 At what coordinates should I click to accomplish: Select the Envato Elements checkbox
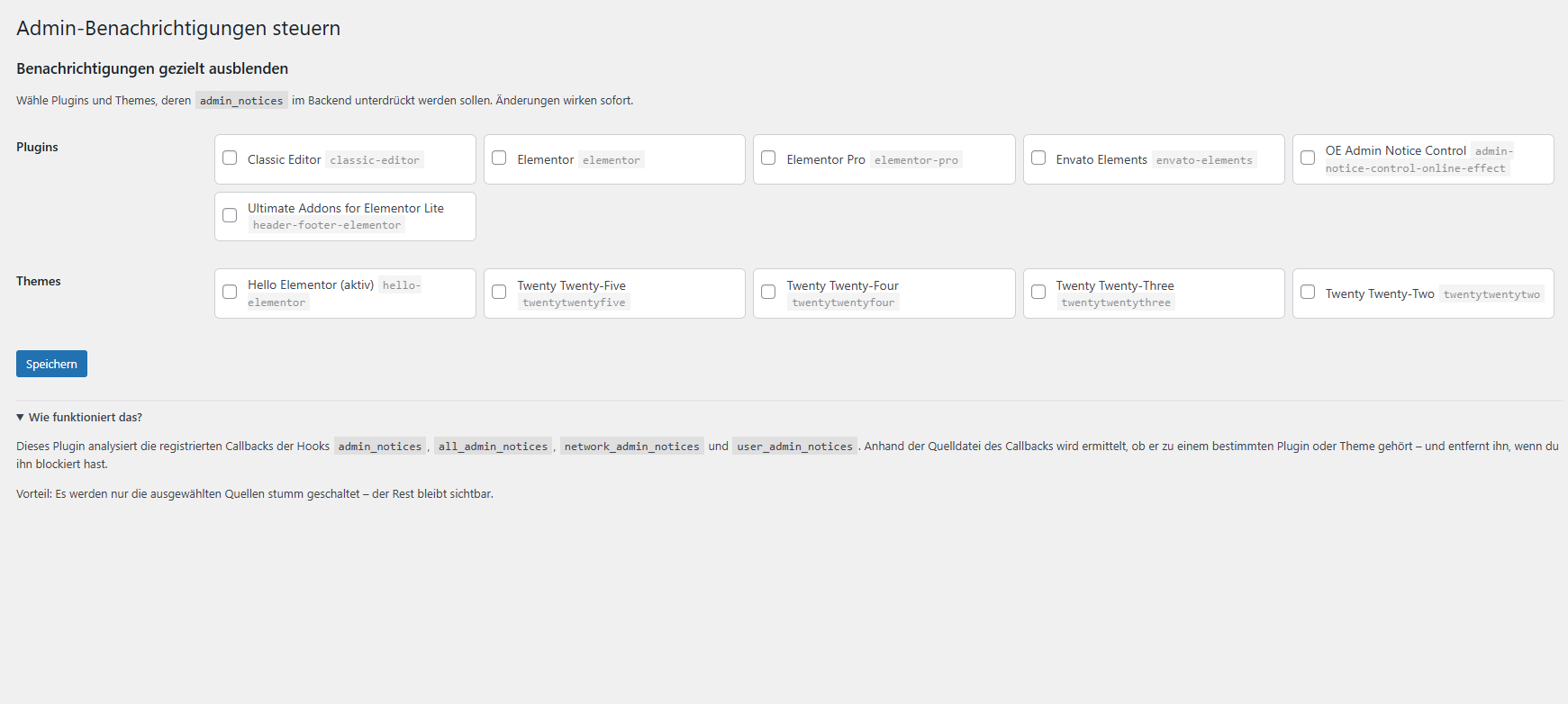tap(1038, 158)
